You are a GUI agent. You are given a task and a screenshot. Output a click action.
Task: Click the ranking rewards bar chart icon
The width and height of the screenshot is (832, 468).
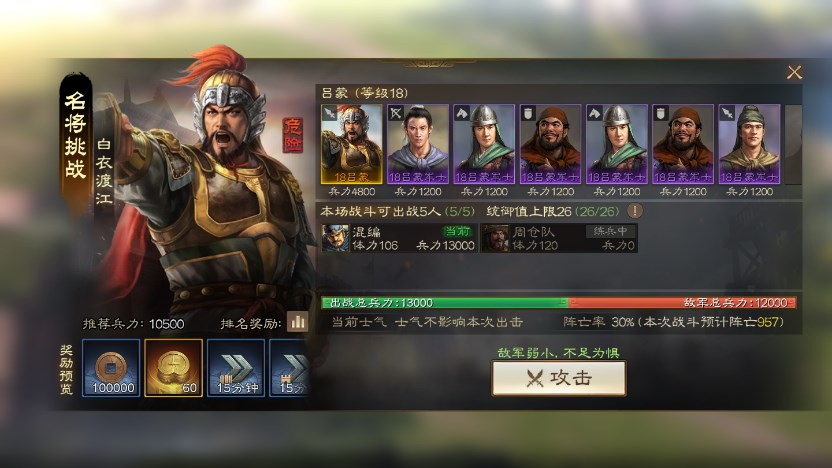click(297, 322)
